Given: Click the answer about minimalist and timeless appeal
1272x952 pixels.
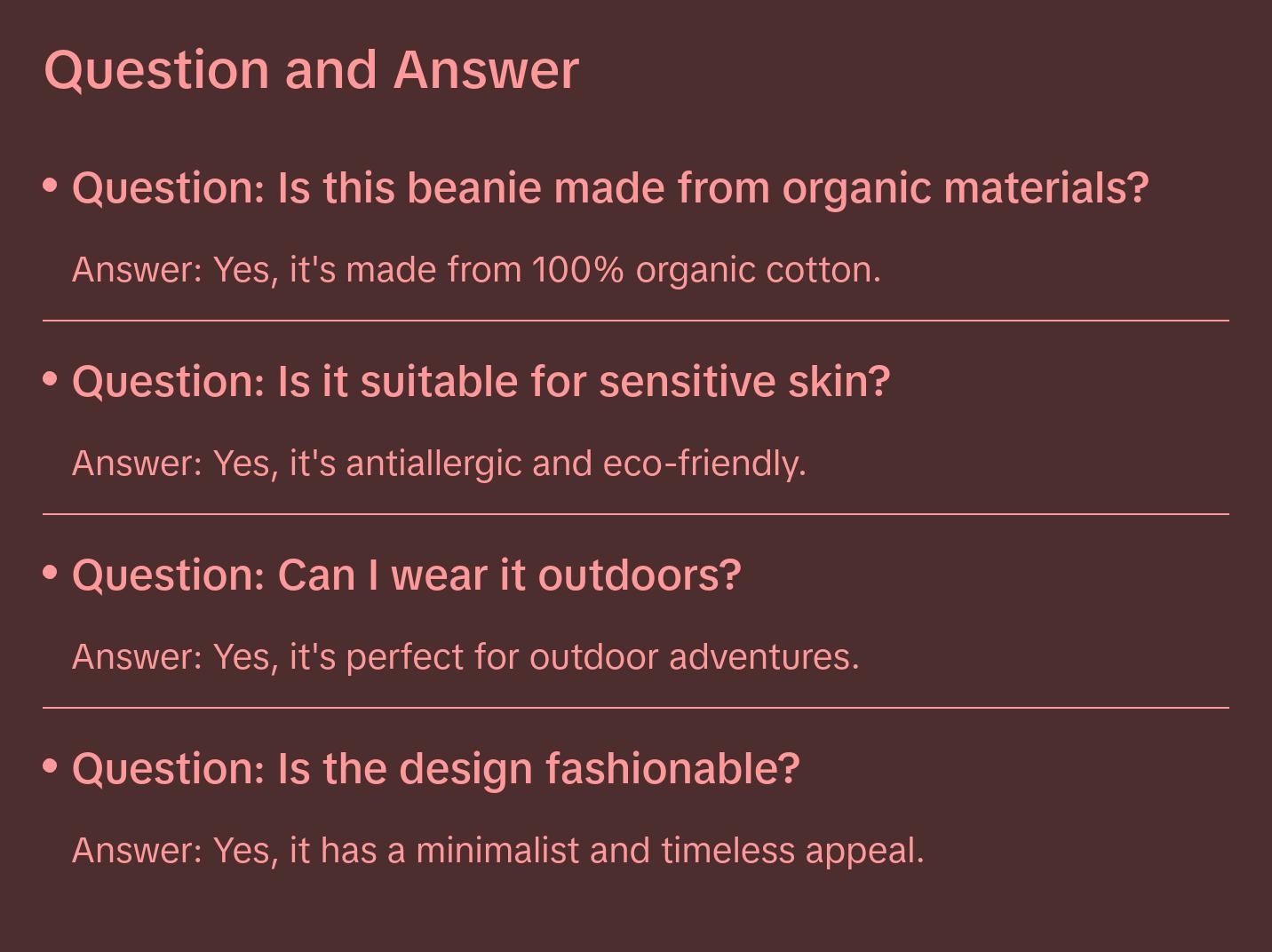Looking at the screenshot, I should coord(497,851).
